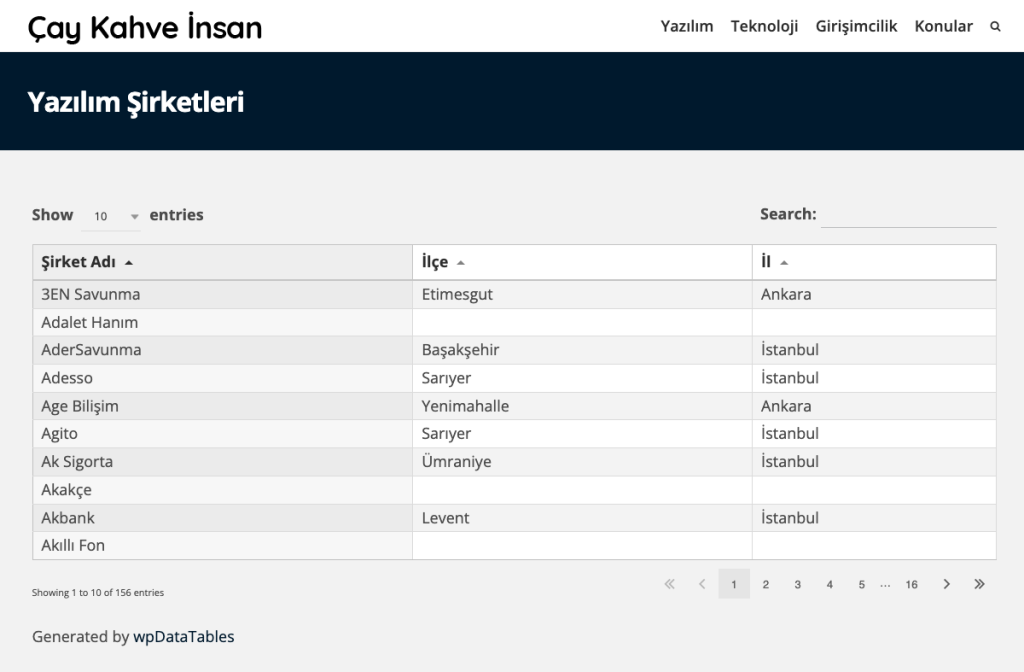Screen dimensions: 1024x672
Task: Click the Başakşehir district cell
Action: [x=583, y=350]
